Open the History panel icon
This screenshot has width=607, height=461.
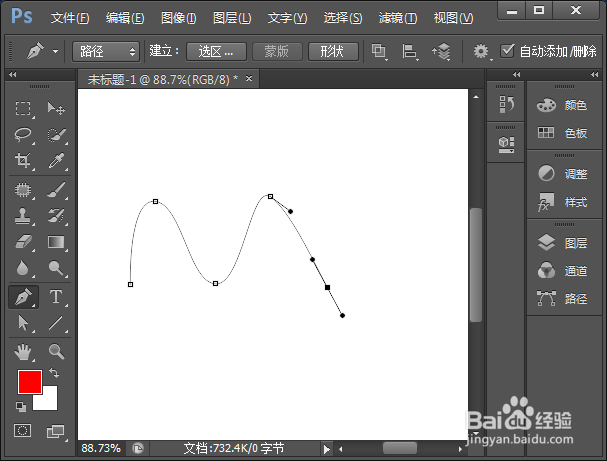tap(506, 104)
